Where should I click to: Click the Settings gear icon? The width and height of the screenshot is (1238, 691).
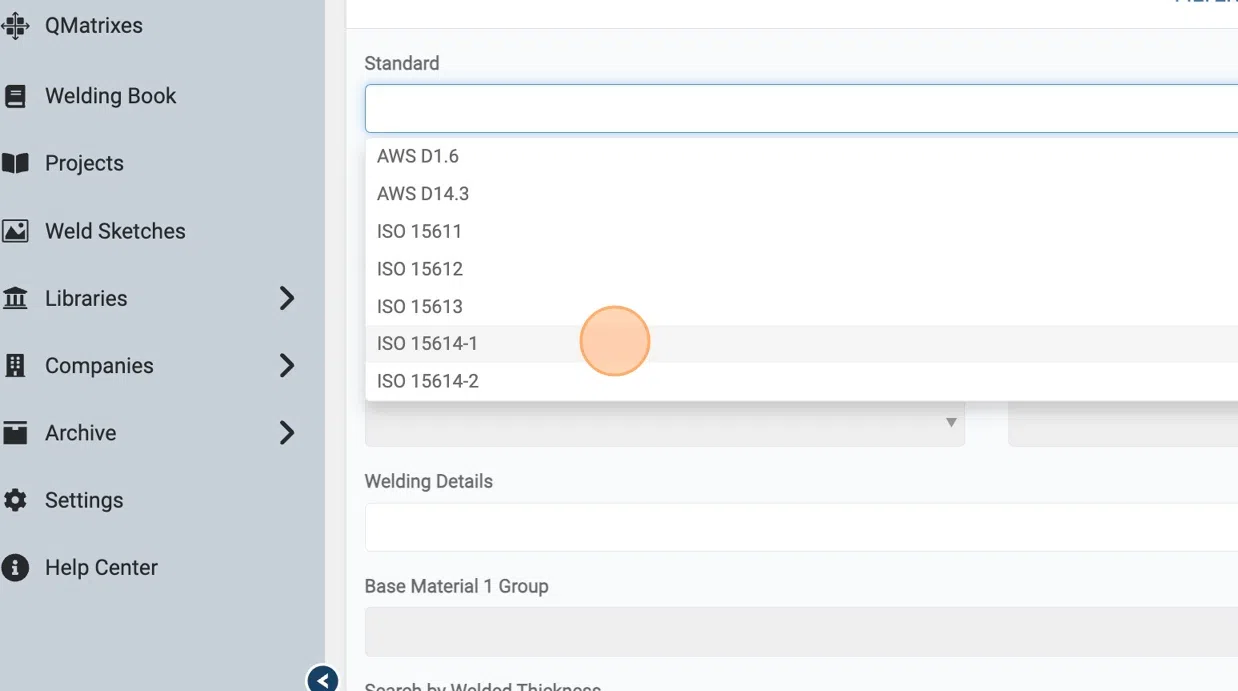point(15,500)
